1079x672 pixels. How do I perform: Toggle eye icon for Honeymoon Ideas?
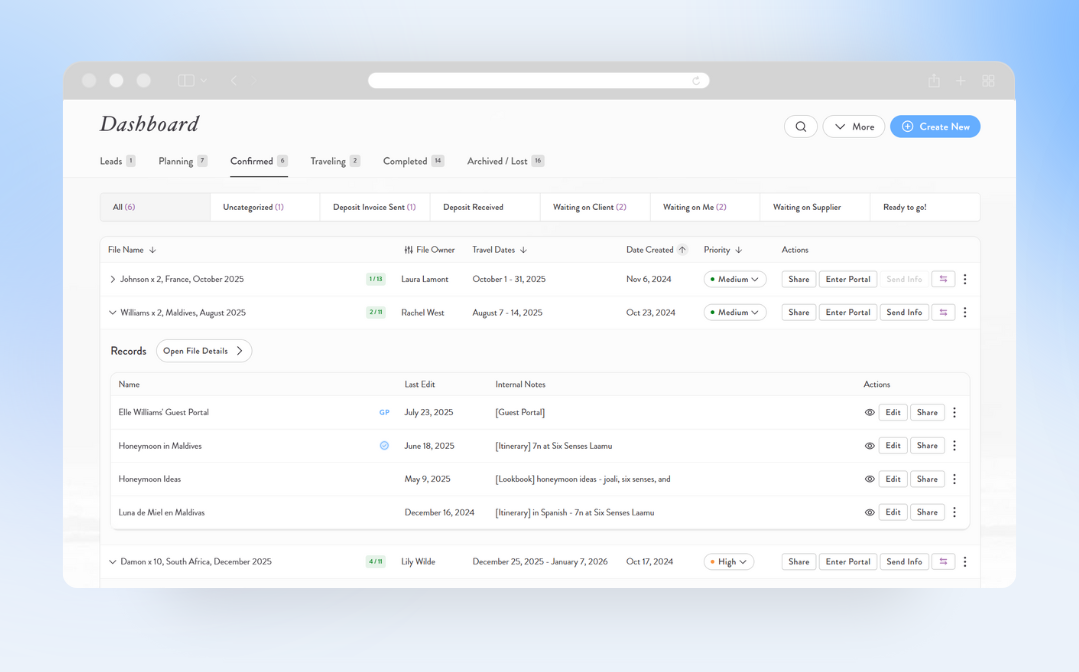point(870,479)
